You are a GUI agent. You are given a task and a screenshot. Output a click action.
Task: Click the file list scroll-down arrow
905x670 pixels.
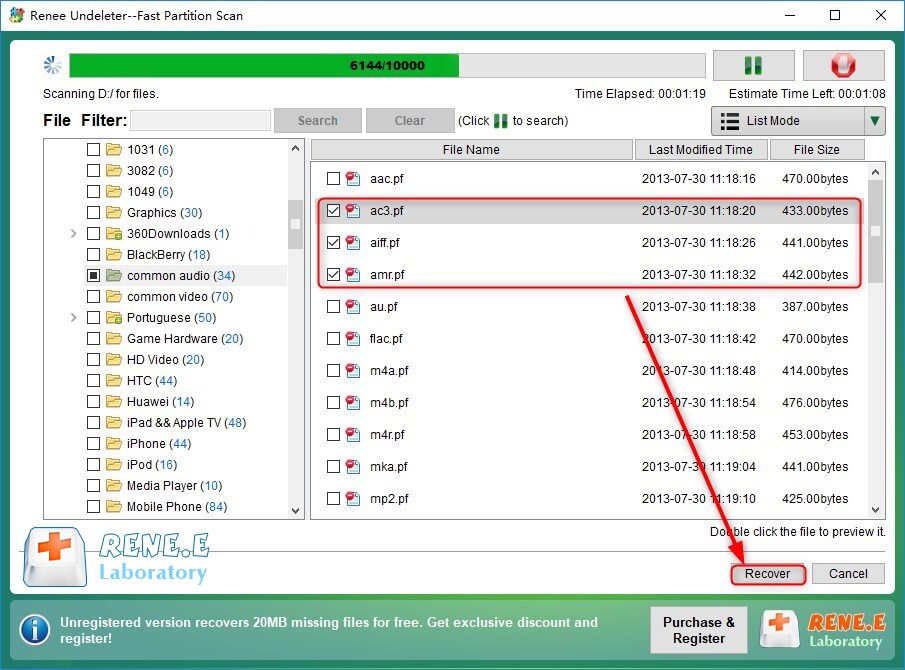click(x=875, y=510)
